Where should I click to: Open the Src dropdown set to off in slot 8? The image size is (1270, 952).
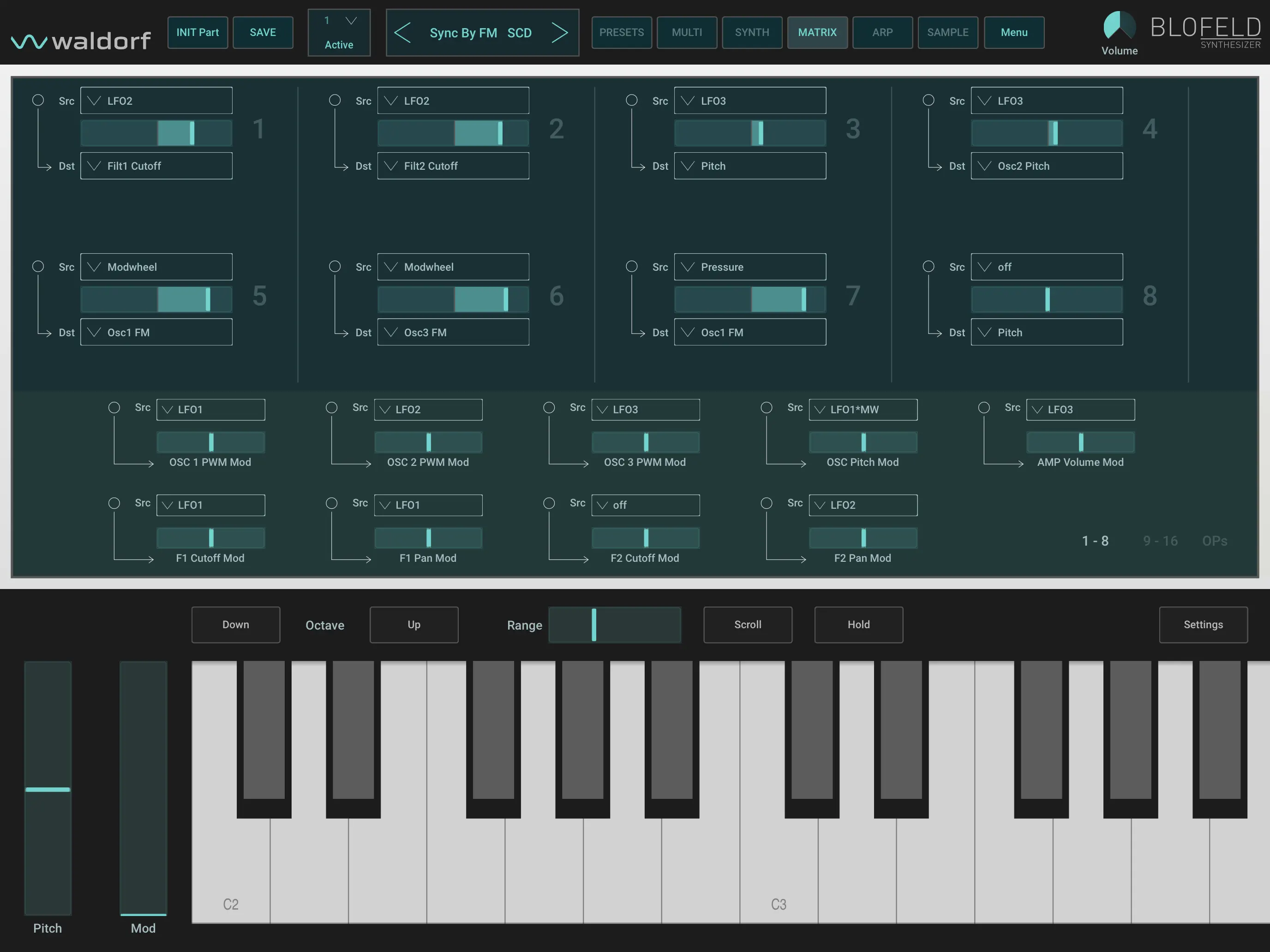click(x=1046, y=266)
